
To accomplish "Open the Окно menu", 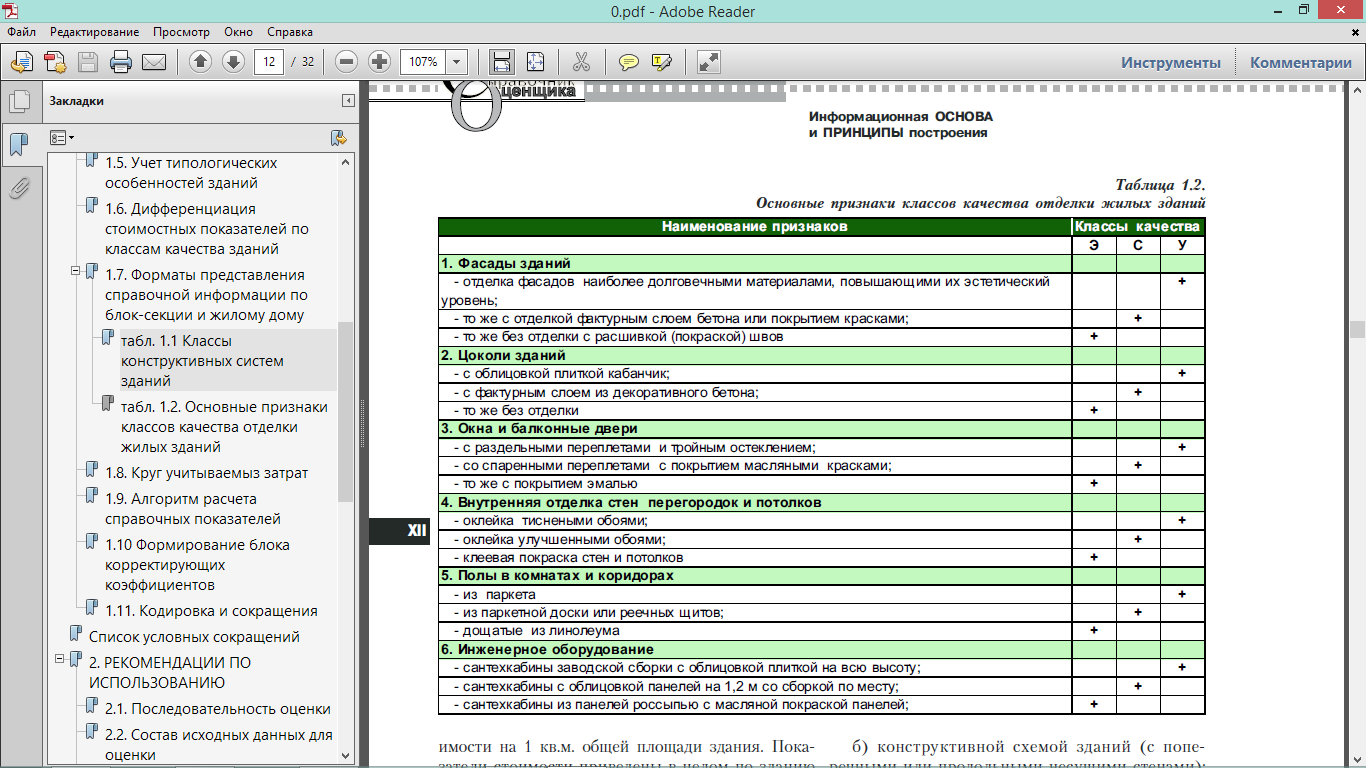I will click(x=238, y=32).
